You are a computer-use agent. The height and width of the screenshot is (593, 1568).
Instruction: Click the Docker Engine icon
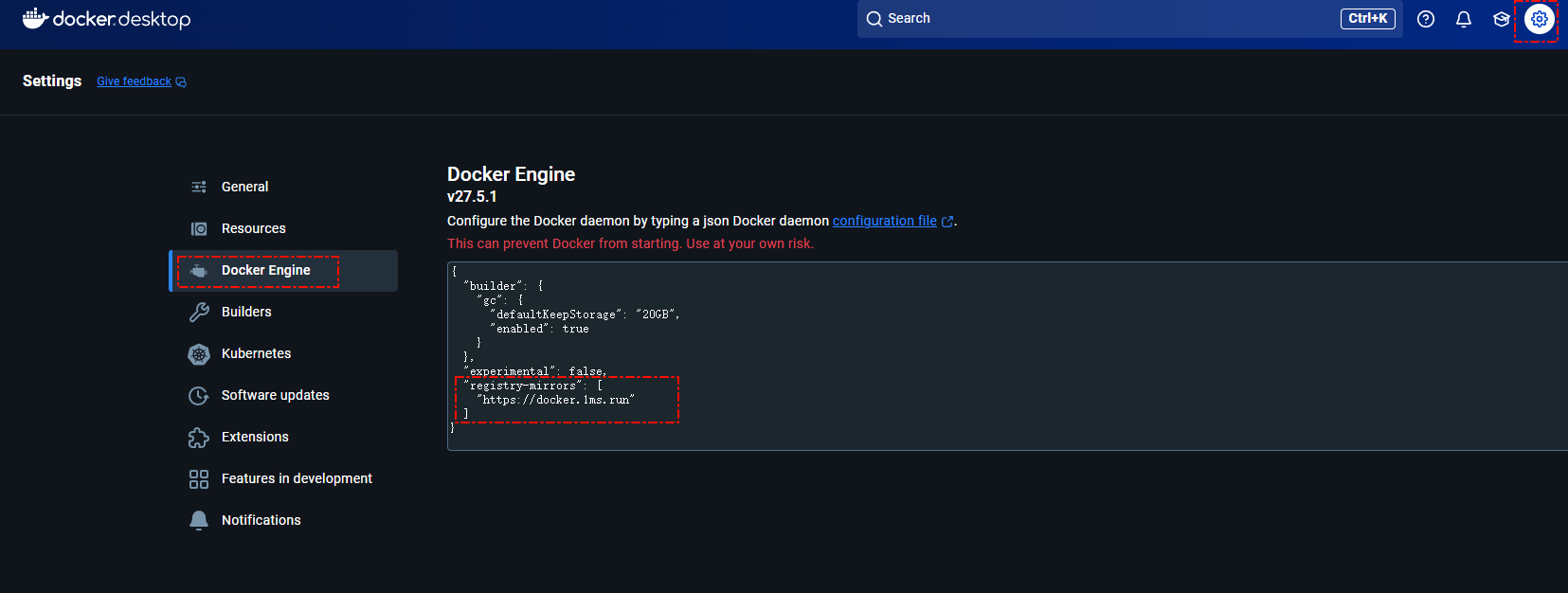[x=199, y=271]
